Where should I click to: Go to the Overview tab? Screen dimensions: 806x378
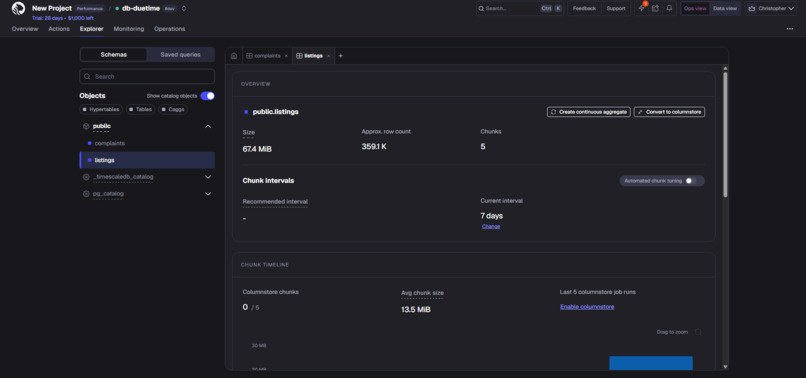[25, 29]
